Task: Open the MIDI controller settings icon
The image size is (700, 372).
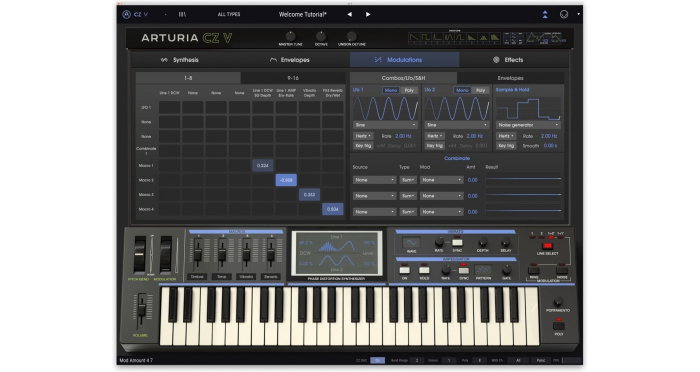Action: click(x=564, y=14)
